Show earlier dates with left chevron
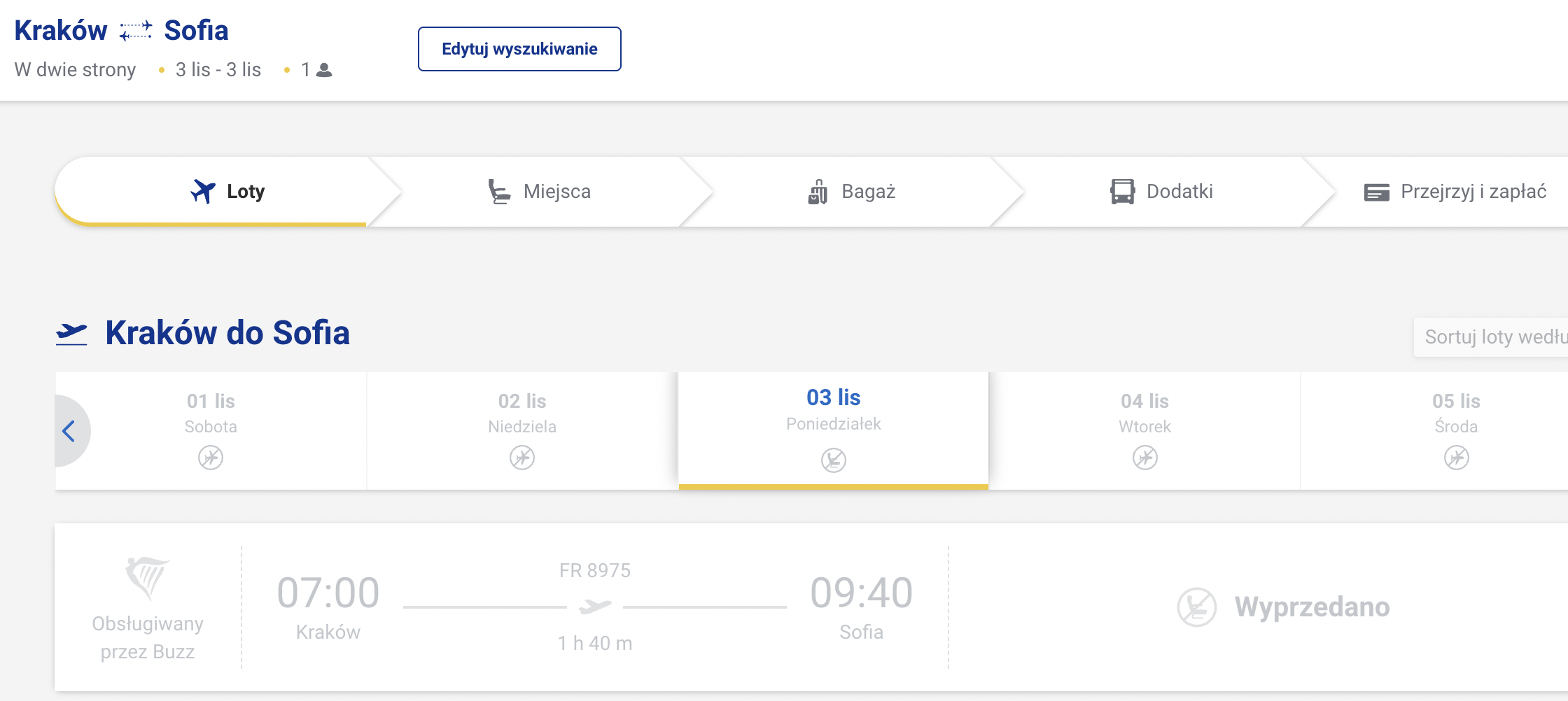The width and height of the screenshot is (1568, 701). point(69,431)
